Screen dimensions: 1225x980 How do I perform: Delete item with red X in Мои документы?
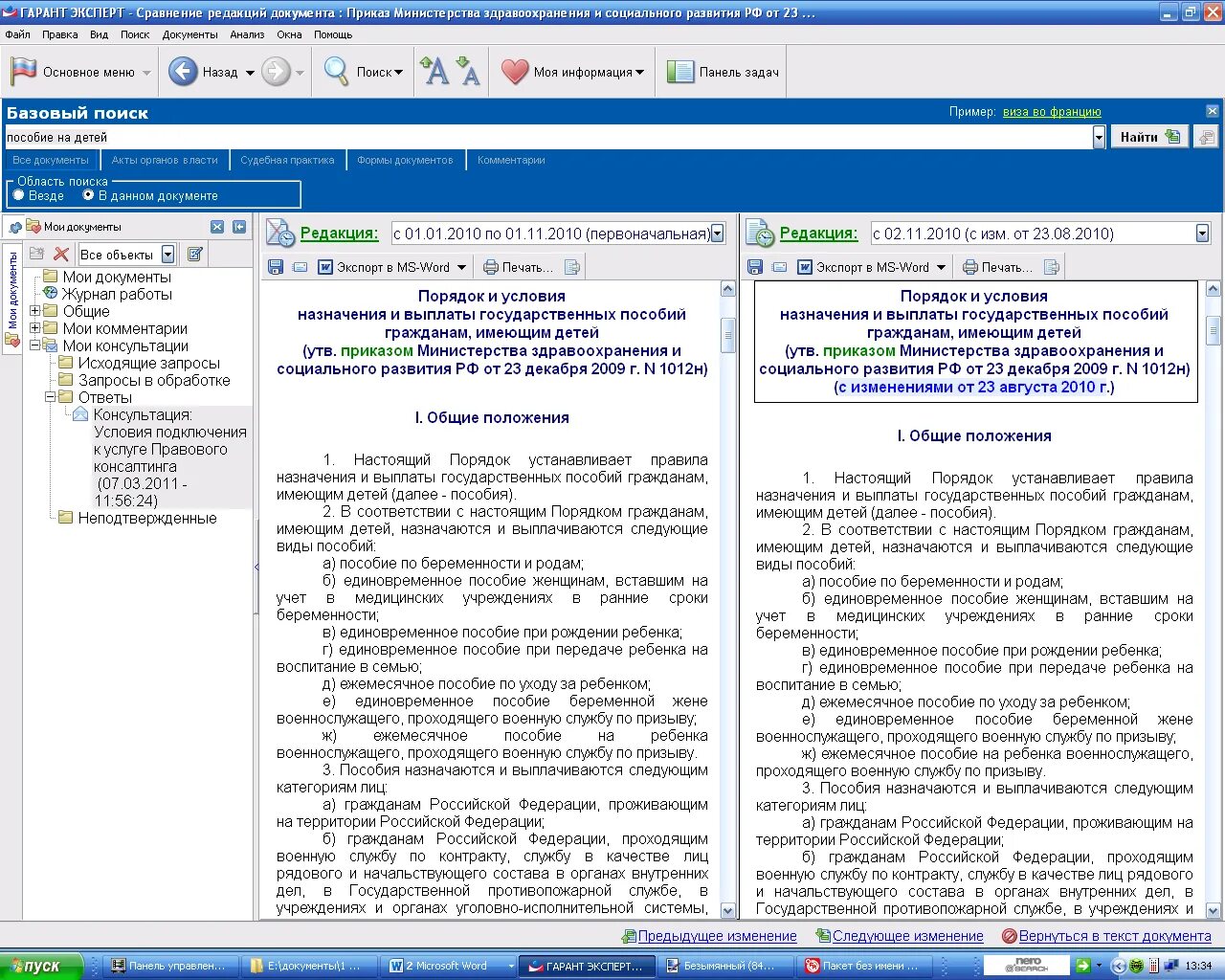[x=61, y=254]
